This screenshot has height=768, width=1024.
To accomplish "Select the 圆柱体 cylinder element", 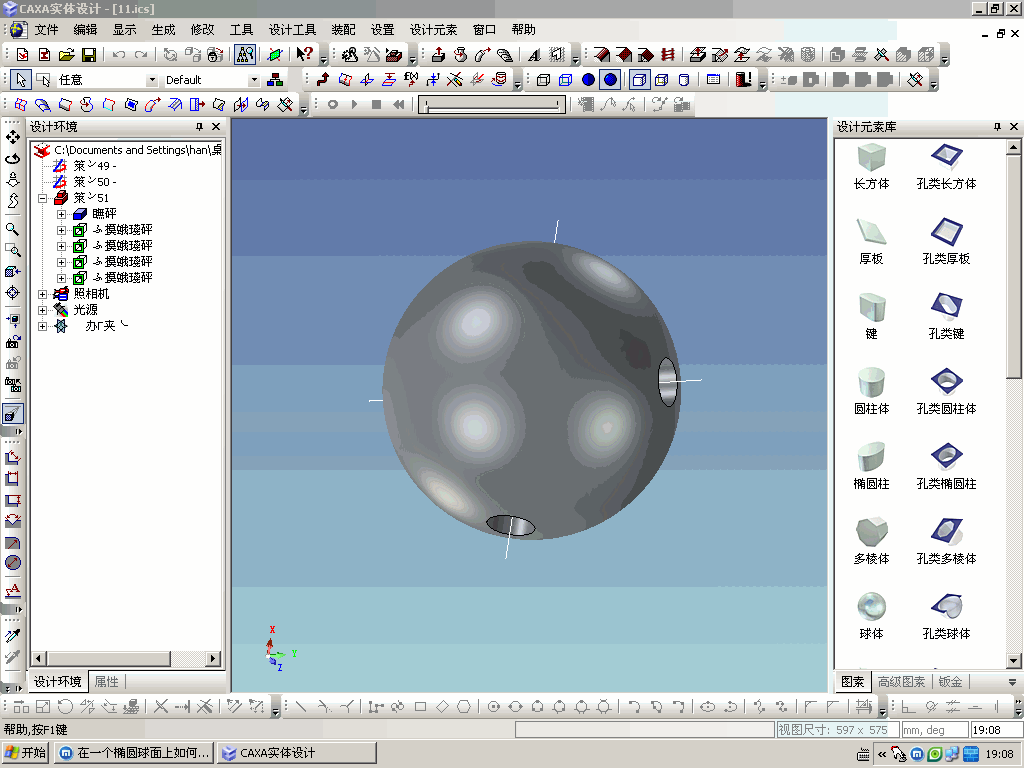I will click(871, 392).
